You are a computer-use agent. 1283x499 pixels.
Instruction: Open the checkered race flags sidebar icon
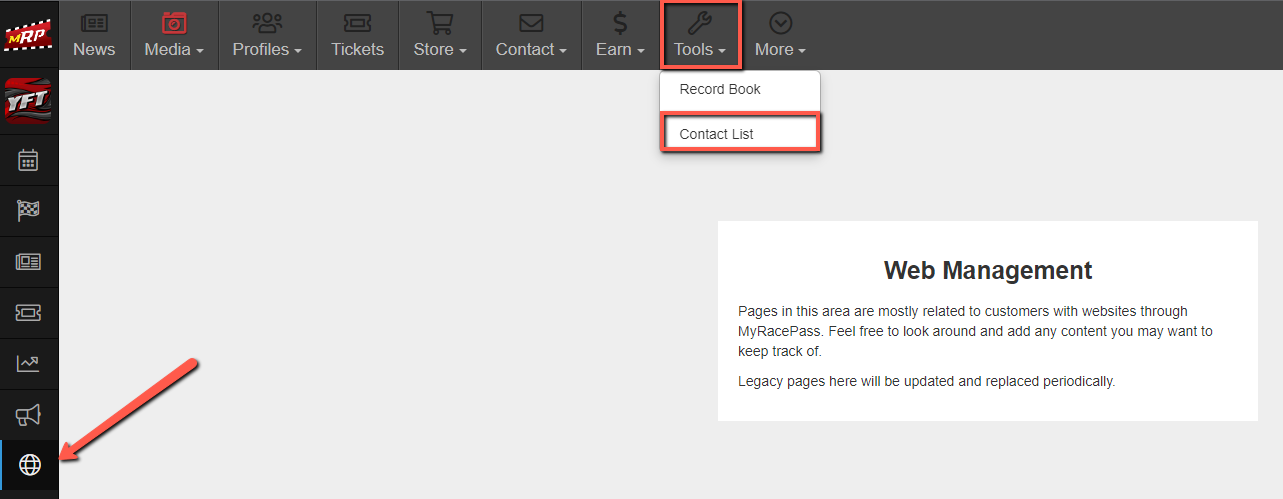(x=29, y=211)
